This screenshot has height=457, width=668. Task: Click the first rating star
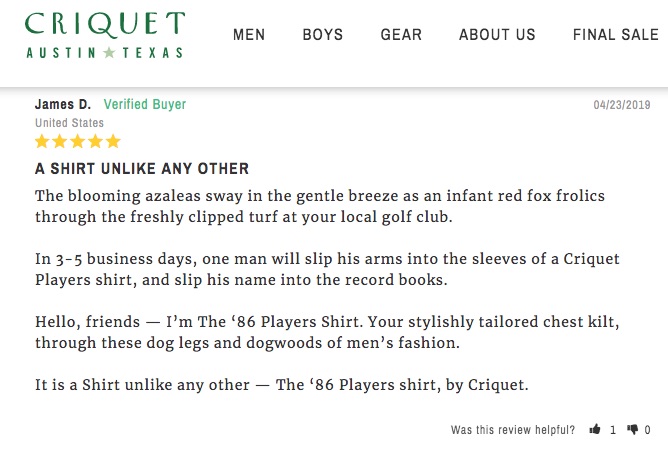[x=42, y=141]
